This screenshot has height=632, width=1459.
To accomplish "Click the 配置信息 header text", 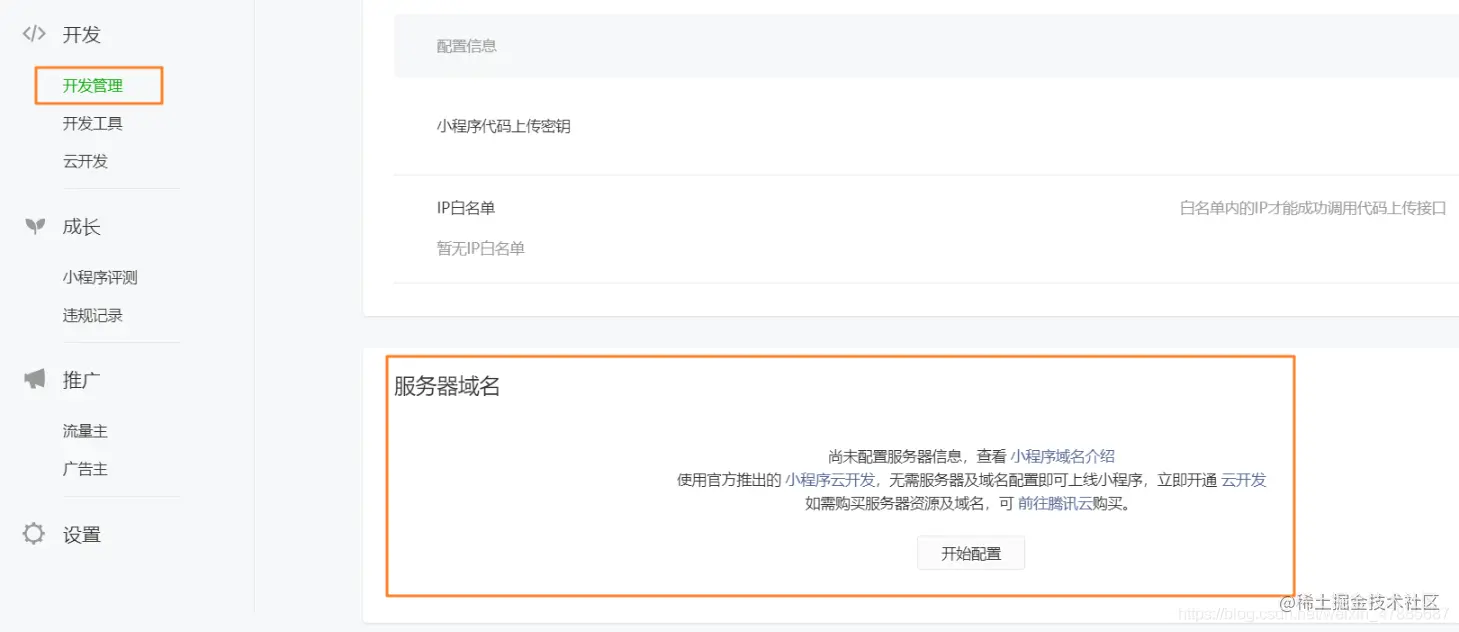I will [467, 46].
